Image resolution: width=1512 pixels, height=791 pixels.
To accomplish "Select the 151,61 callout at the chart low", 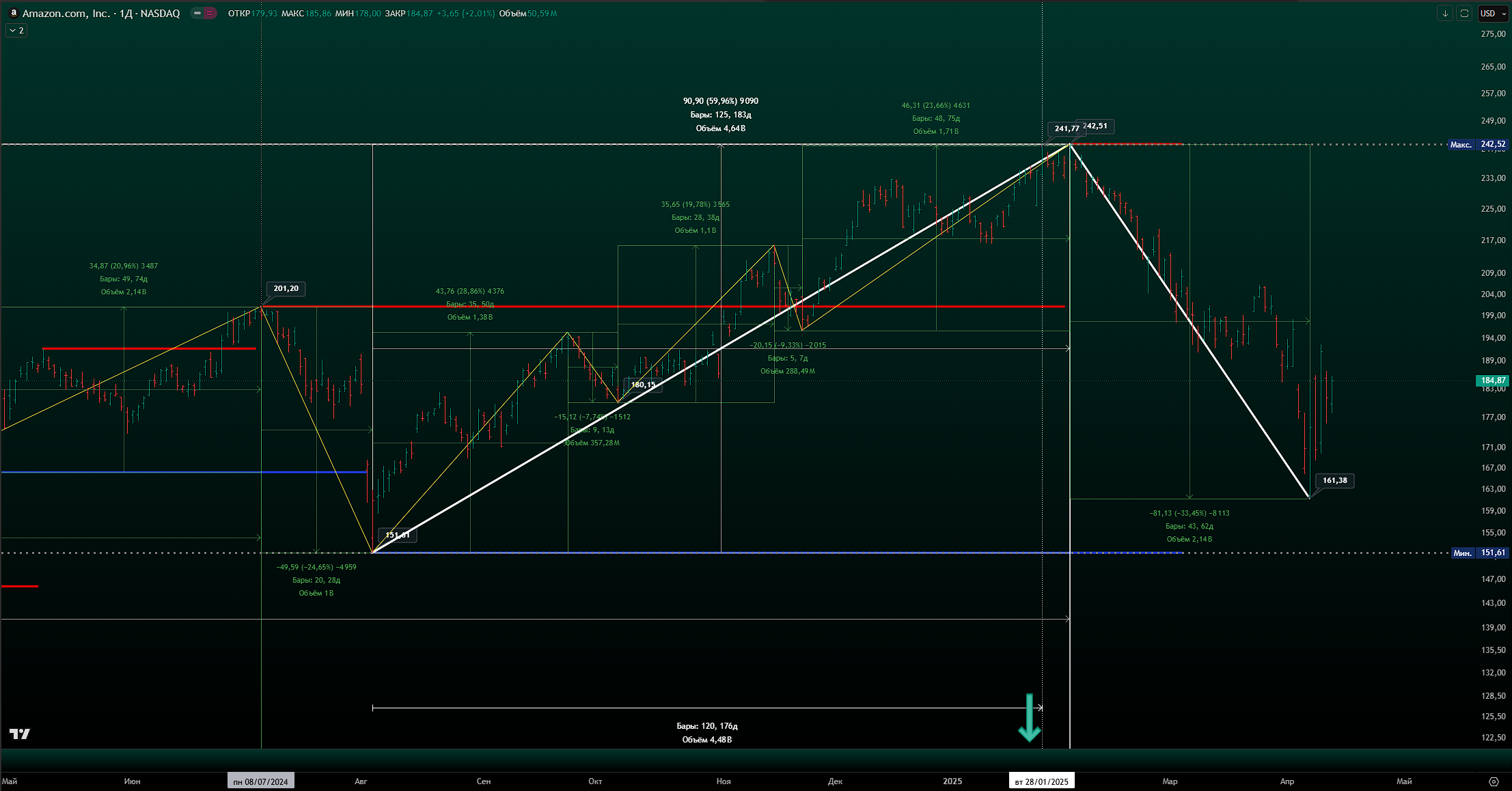I will pyautogui.click(x=397, y=535).
